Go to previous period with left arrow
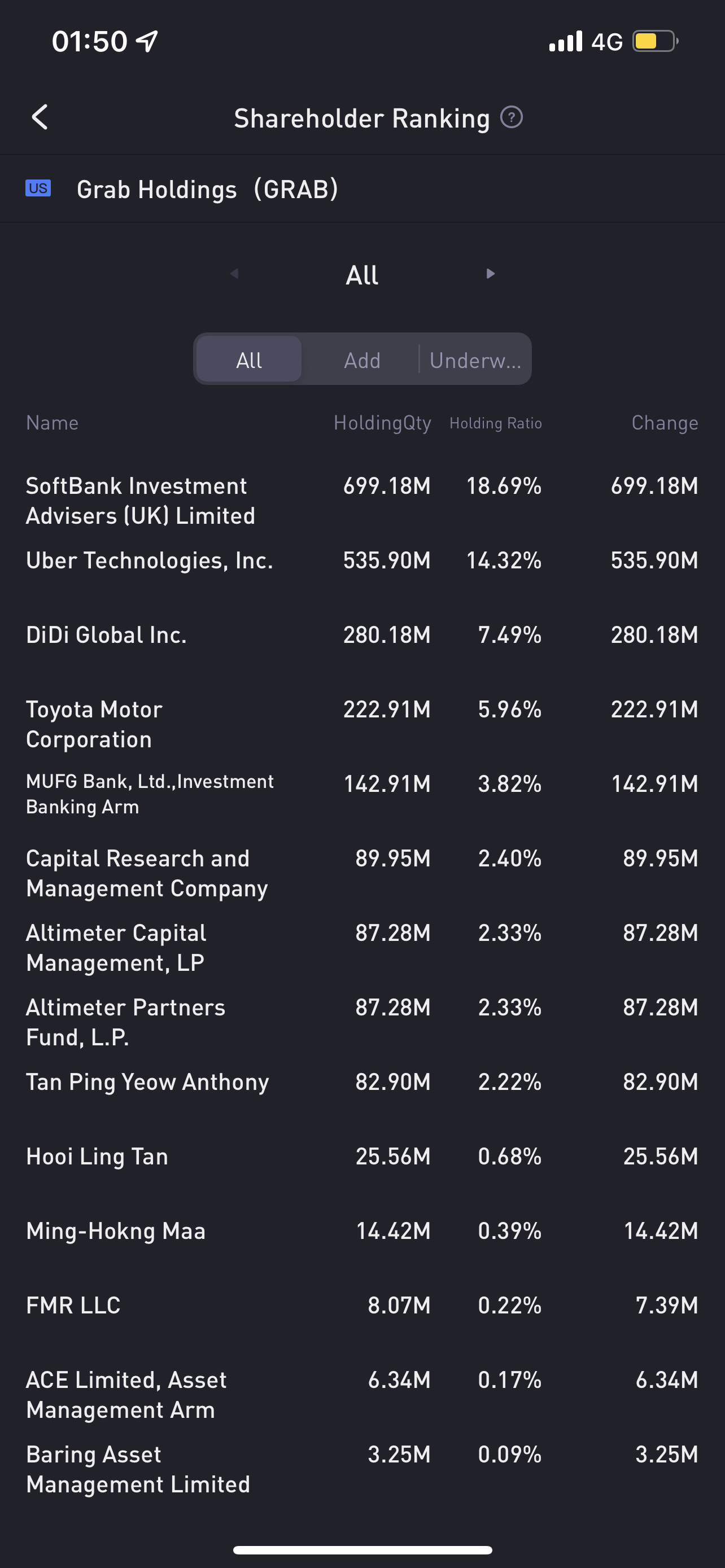This screenshot has width=725, height=1568. coord(234,274)
